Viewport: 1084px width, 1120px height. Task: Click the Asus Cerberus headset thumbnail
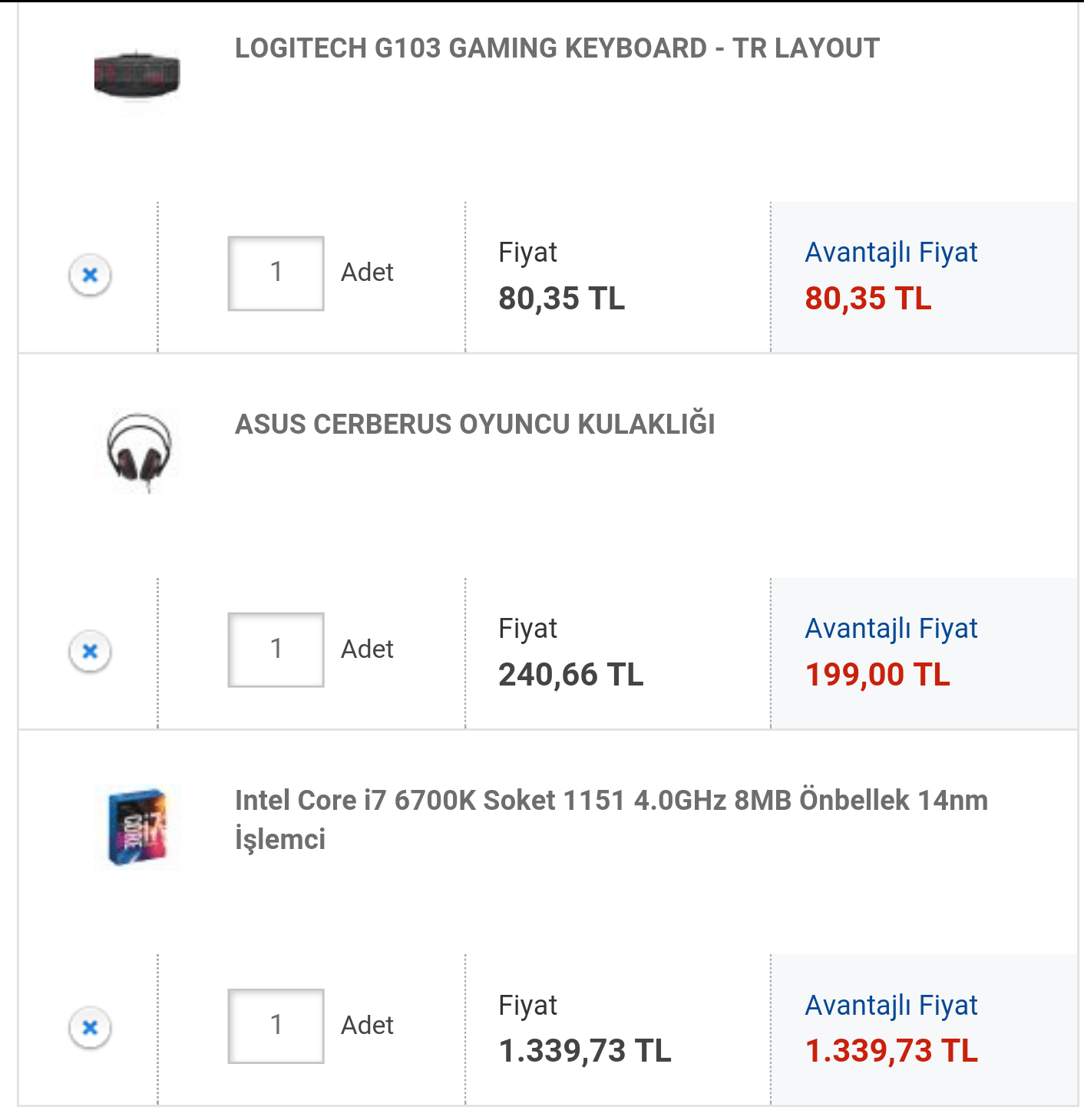[x=138, y=451]
